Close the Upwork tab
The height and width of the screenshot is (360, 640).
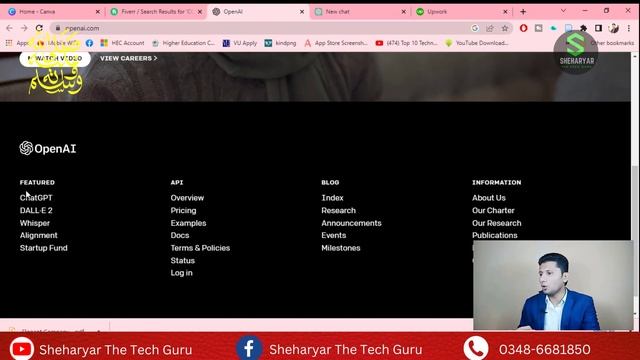[505, 12]
